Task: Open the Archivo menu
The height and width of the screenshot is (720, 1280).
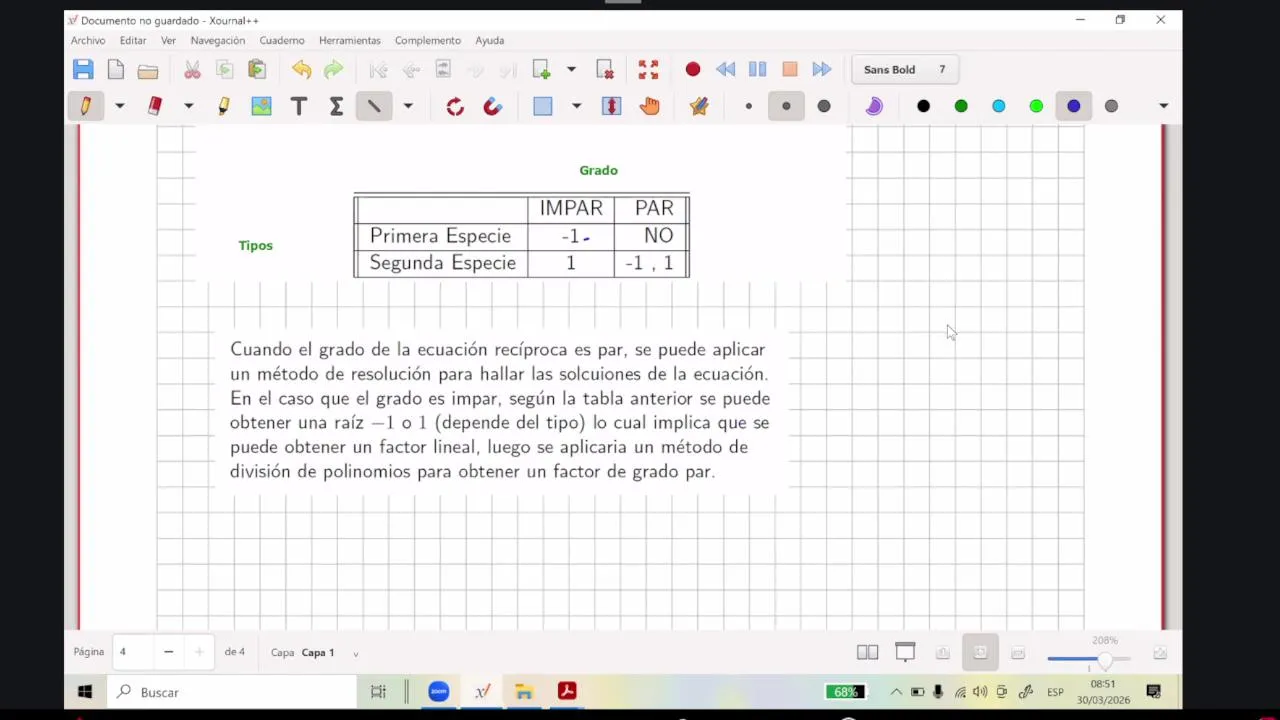Action: click(x=88, y=41)
